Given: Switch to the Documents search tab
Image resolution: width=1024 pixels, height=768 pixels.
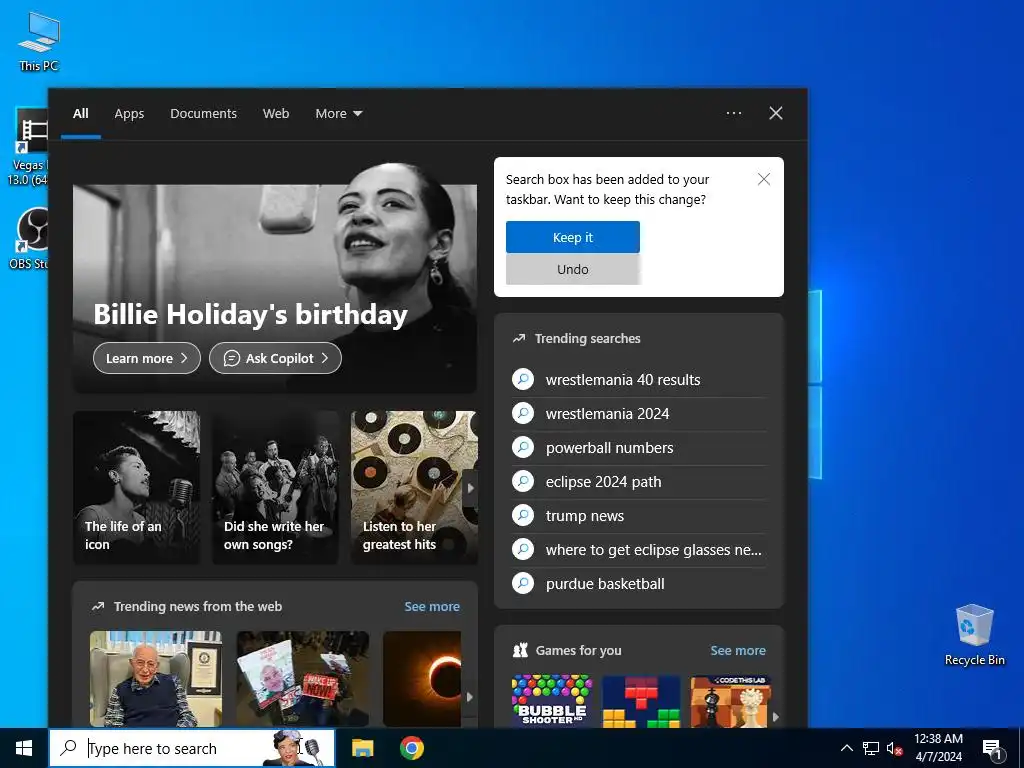Looking at the screenshot, I should [203, 114].
